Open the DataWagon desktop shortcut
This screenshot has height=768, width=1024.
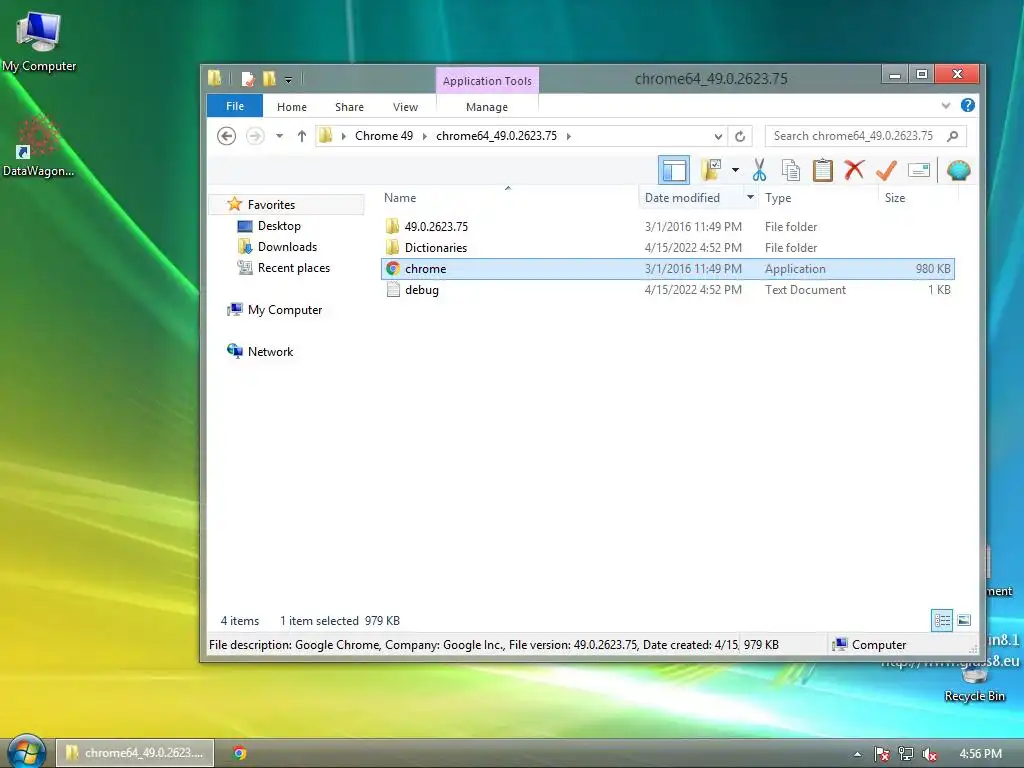[x=38, y=147]
